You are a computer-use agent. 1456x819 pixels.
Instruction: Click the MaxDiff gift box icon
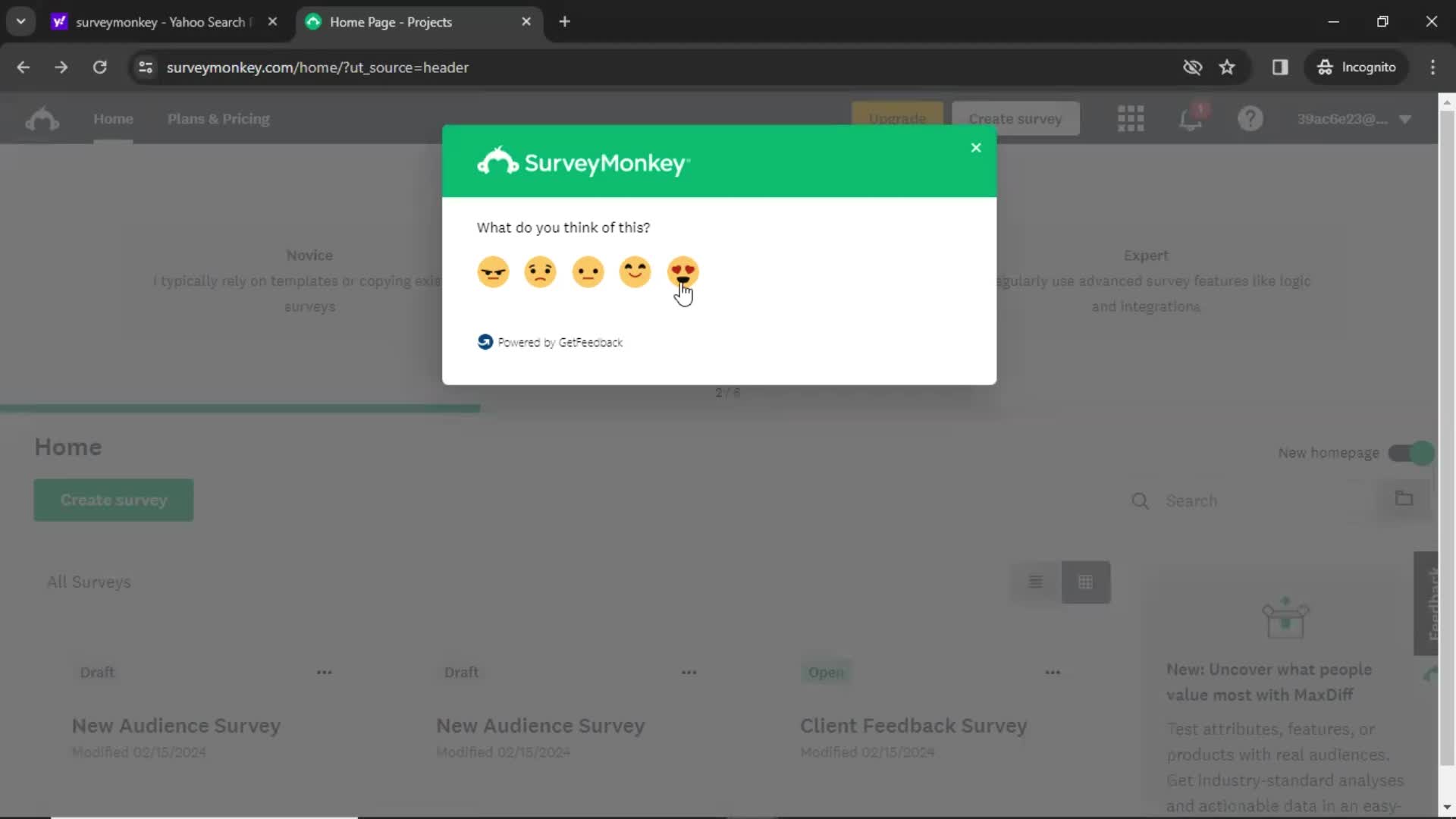tap(1285, 617)
